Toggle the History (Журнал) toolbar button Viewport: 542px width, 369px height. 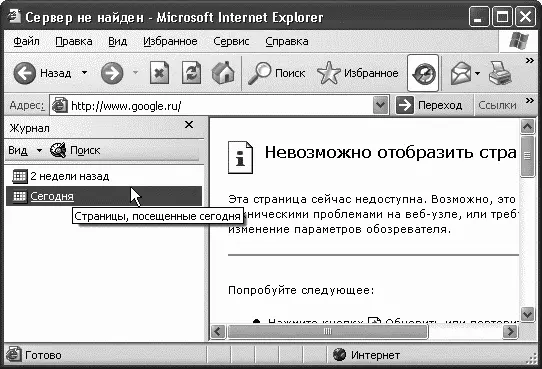pos(423,73)
